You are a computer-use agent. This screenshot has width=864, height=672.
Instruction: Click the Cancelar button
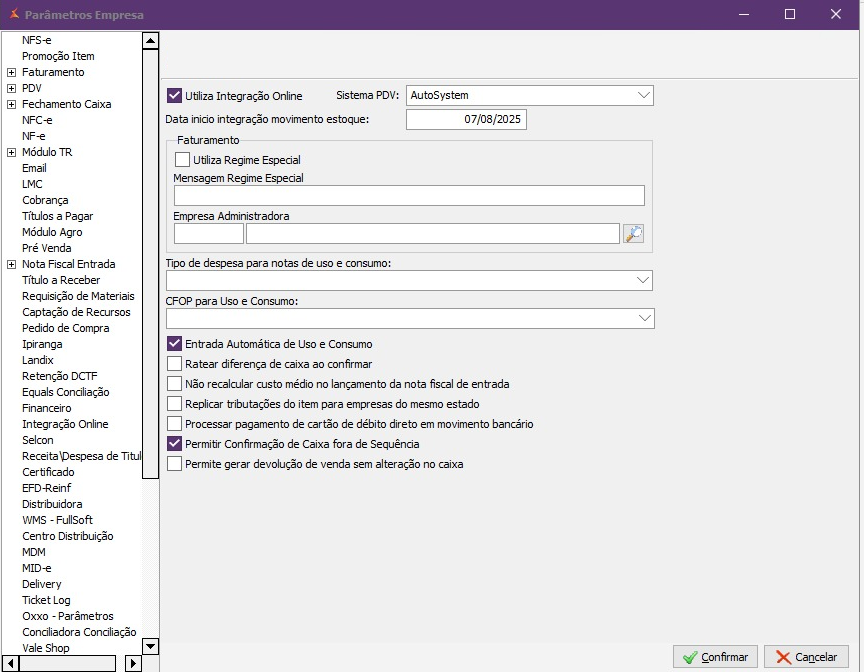(806, 657)
